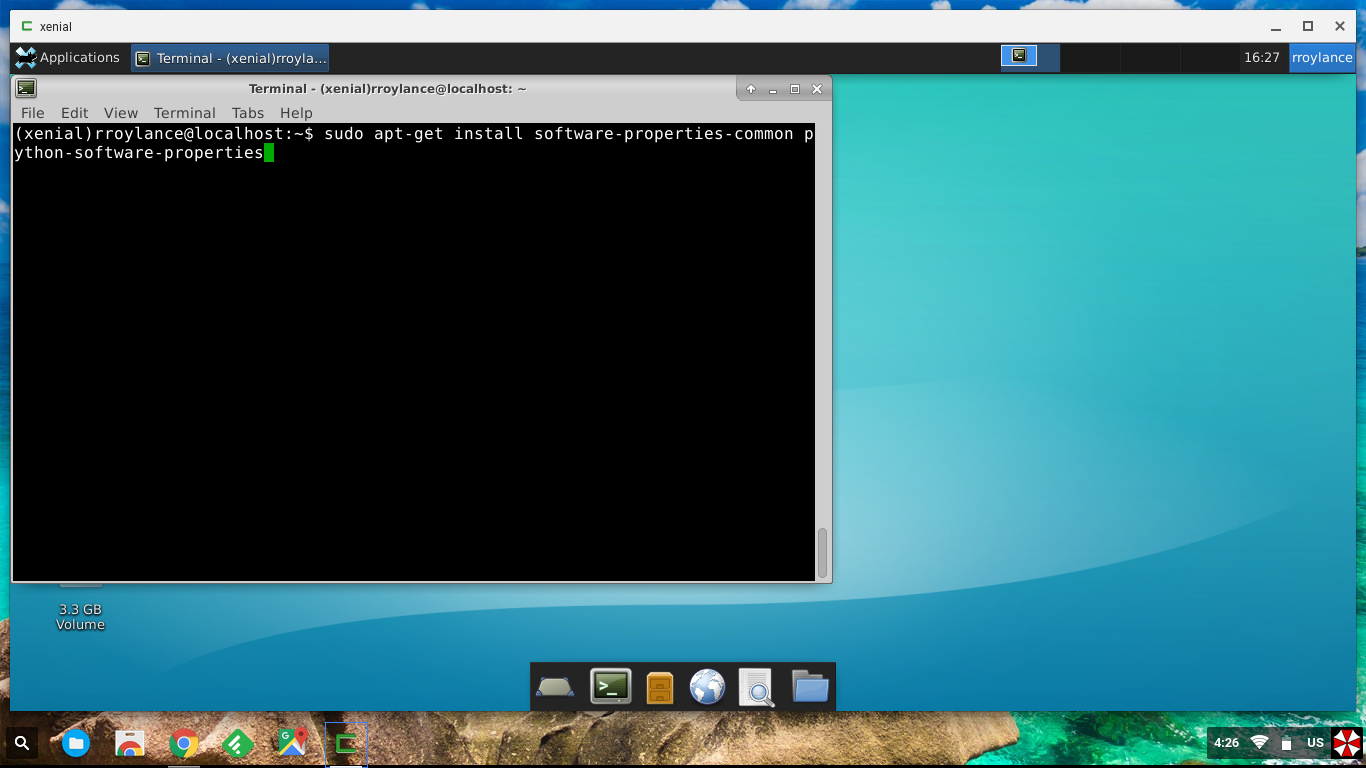Click the up-arrow shade button on the Terminal title bar
Viewport: 1366px width, 768px height.
[751, 89]
